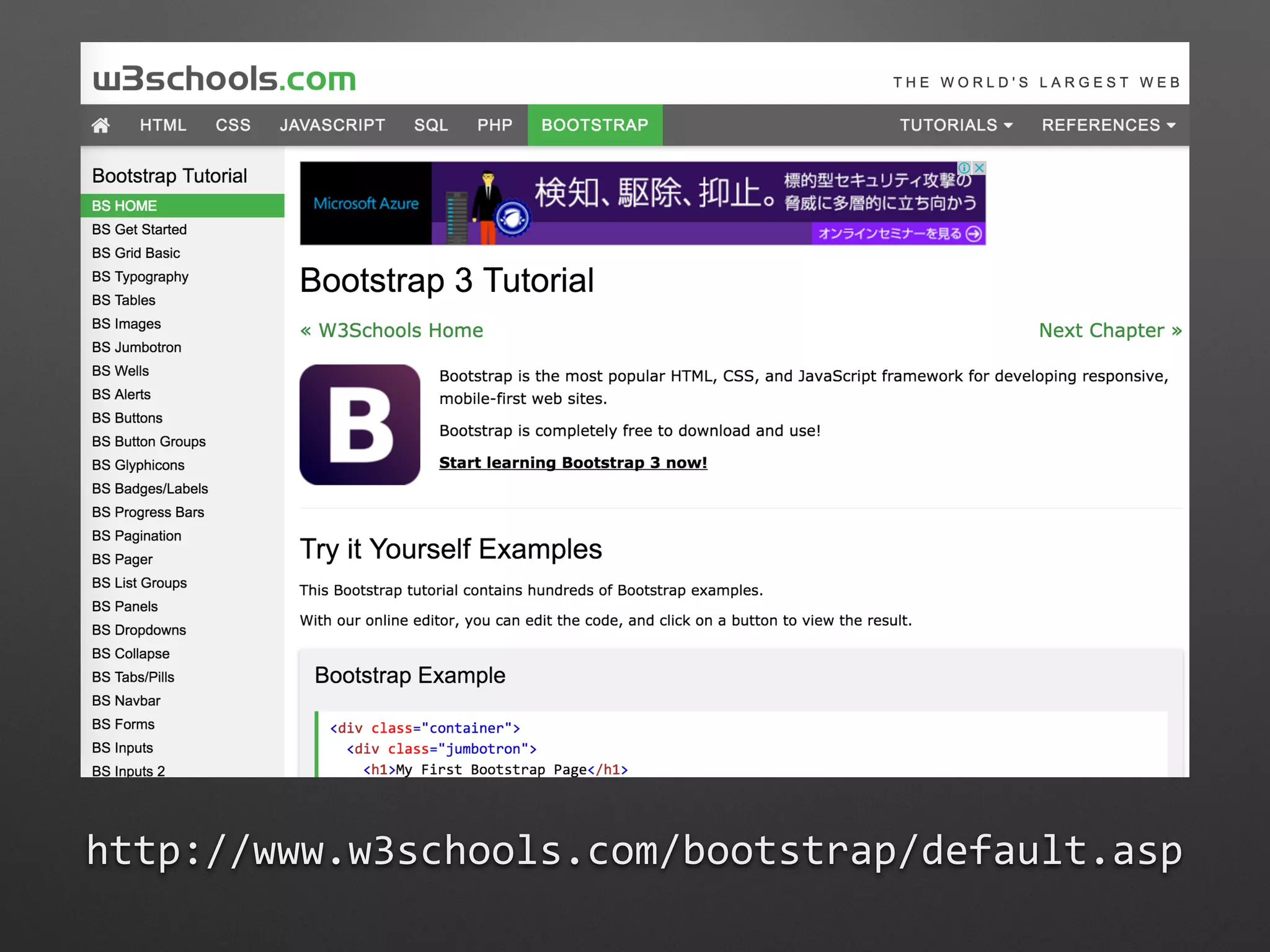This screenshot has width=1270, height=952.
Task: Open the ad info icon
Action: pos(964,168)
